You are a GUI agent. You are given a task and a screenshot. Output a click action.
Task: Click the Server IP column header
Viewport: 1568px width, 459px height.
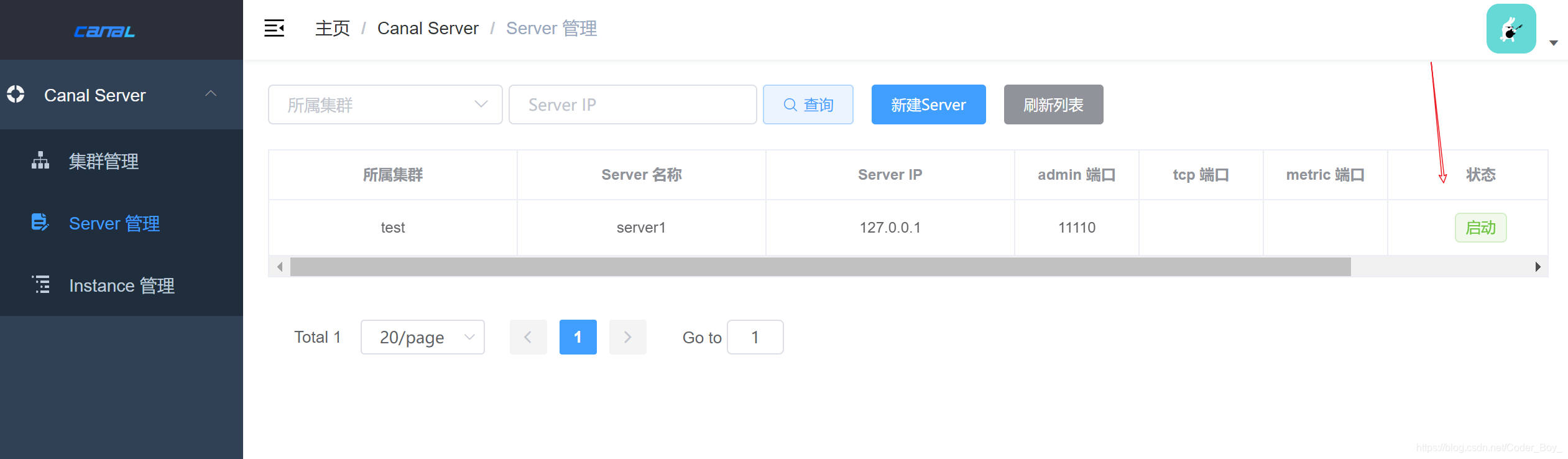[890, 175]
